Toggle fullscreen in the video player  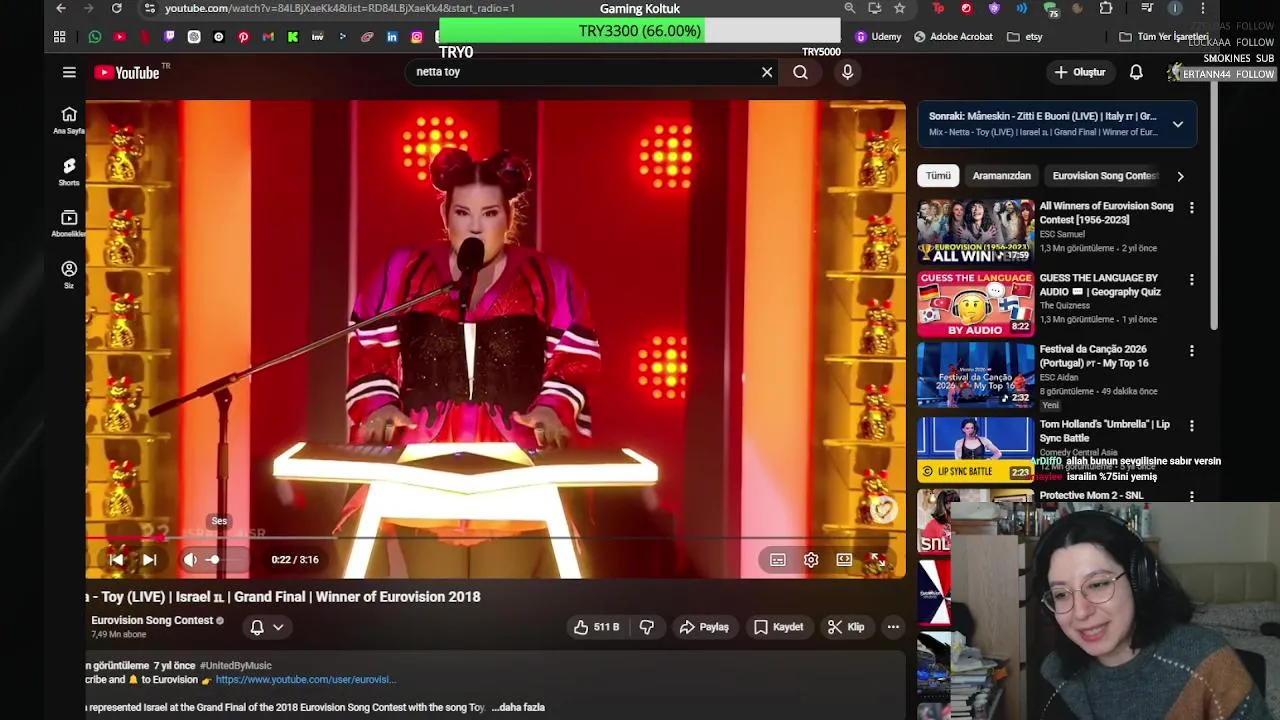coord(877,560)
